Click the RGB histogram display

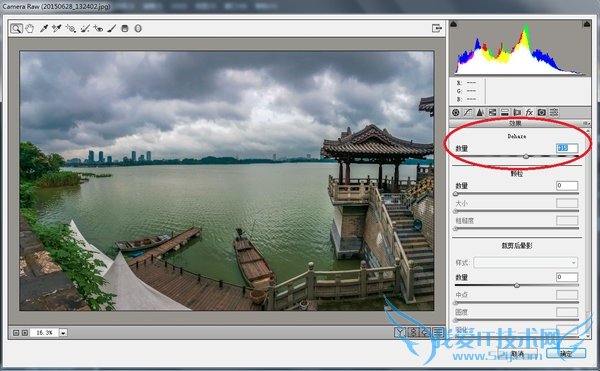520,48
